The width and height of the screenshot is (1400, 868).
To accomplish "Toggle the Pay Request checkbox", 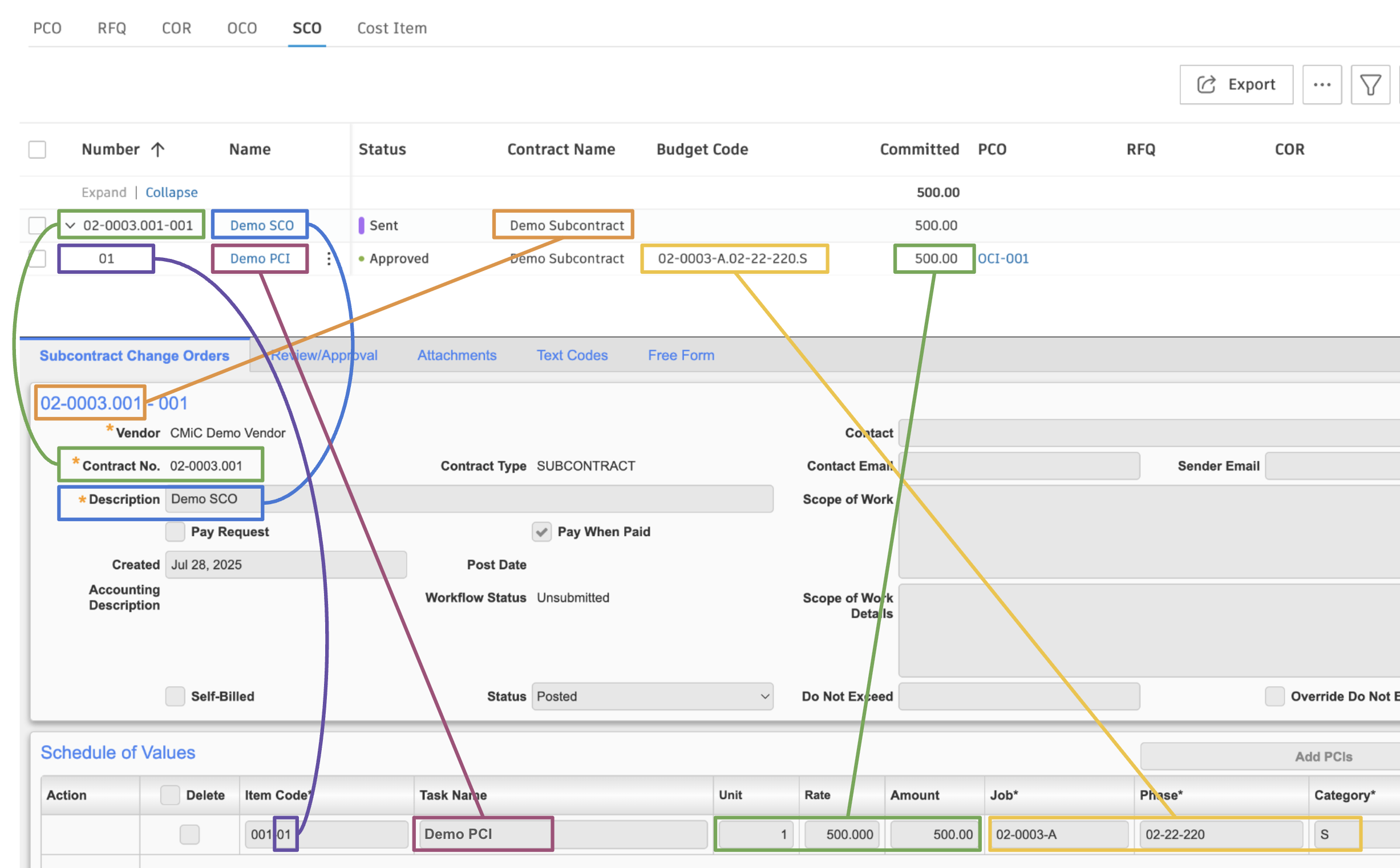I will 175,532.
